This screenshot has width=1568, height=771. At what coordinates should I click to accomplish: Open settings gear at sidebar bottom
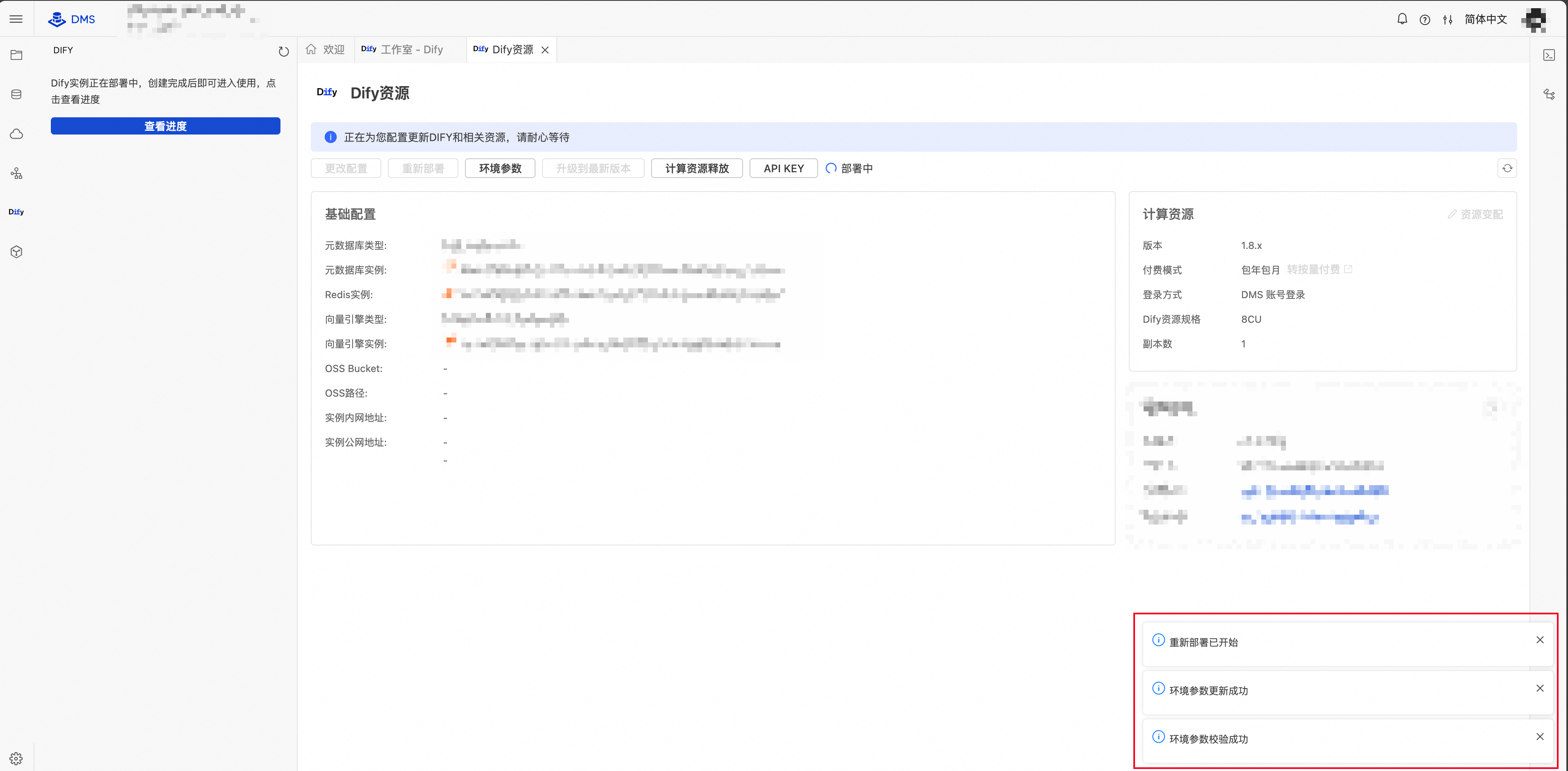[16, 758]
